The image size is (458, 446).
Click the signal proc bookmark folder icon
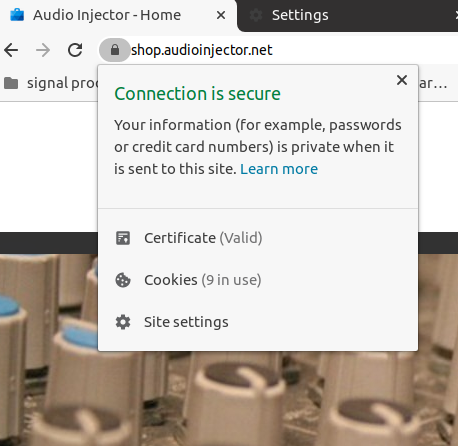pyautogui.click(x=11, y=83)
